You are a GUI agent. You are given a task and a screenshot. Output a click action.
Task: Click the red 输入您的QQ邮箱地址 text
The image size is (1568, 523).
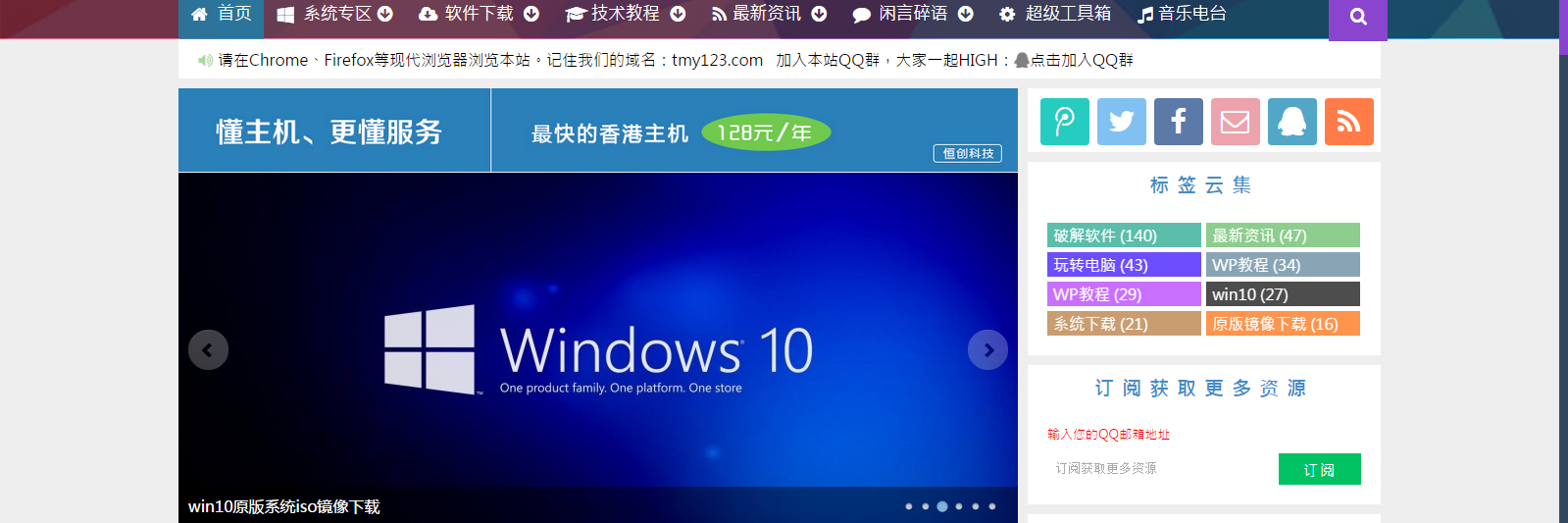(1108, 434)
